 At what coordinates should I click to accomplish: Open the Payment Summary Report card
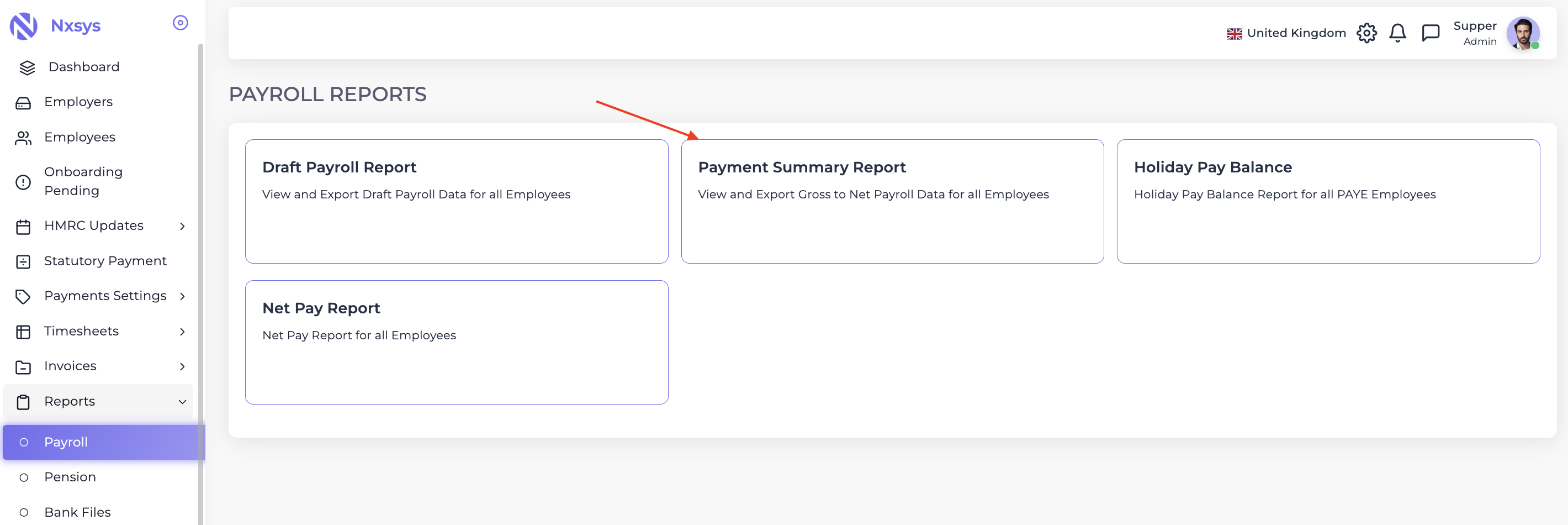pyautogui.click(x=892, y=202)
